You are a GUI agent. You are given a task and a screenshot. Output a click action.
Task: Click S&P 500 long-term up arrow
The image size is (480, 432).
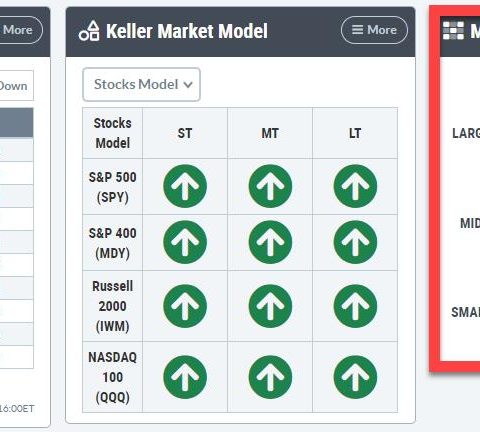tap(355, 186)
